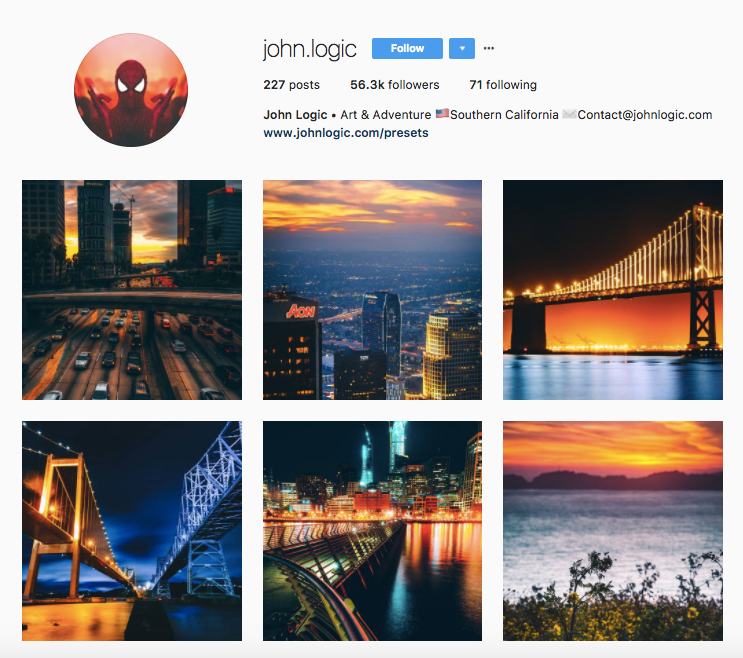This screenshot has width=743, height=658.
Task: Open the ocean sunset with wildflowers photo
Action: coord(613,531)
